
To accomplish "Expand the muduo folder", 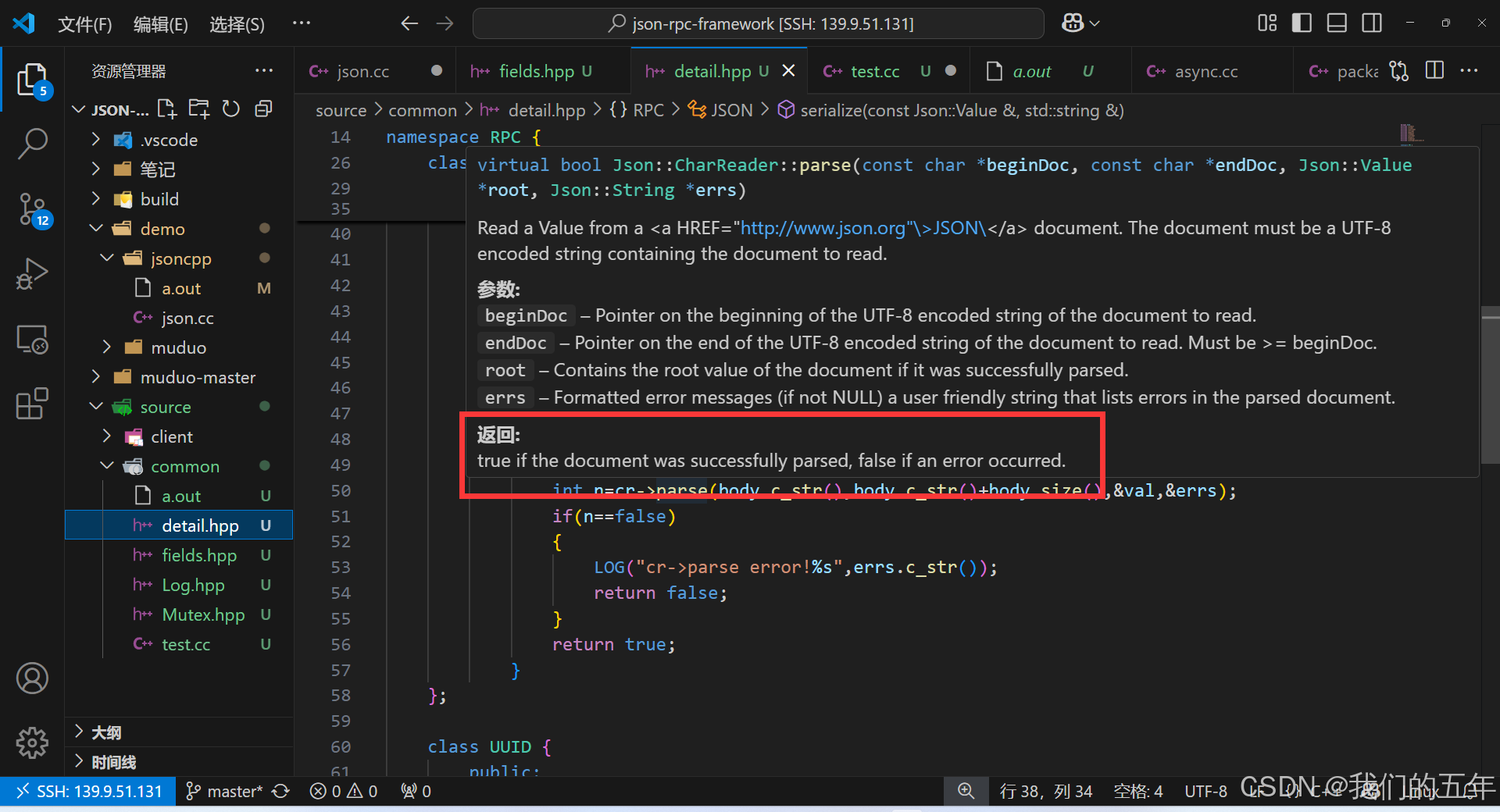I will 178,347.
